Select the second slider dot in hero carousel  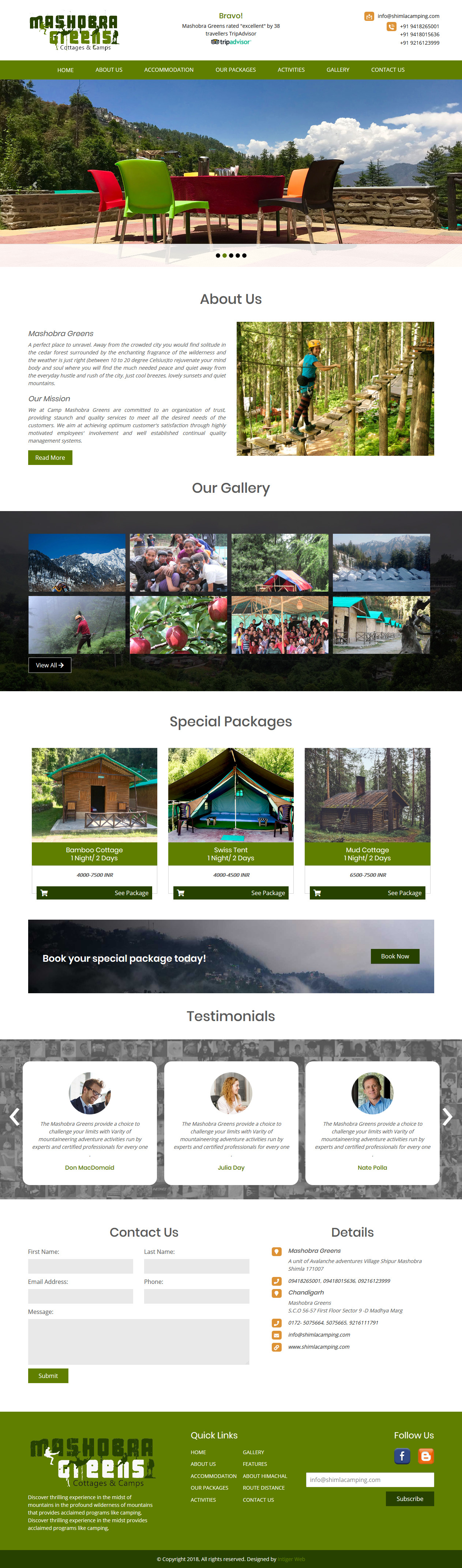tap(224, 256)
